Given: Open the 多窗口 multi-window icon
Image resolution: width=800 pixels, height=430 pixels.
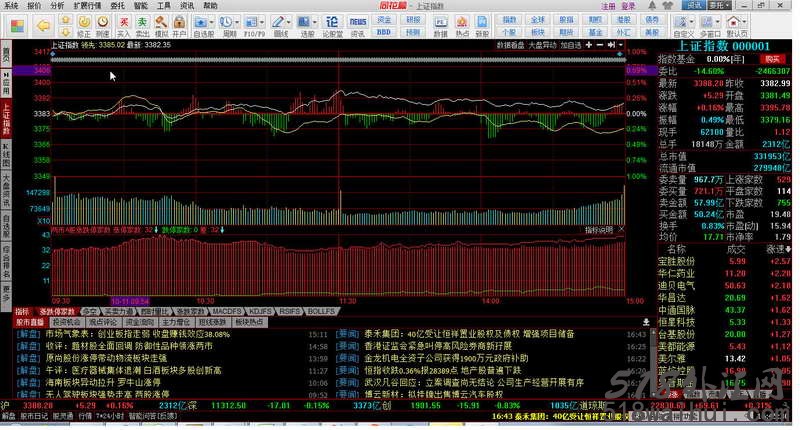Looking at the screenshot, I should click(x=707, y=22).
